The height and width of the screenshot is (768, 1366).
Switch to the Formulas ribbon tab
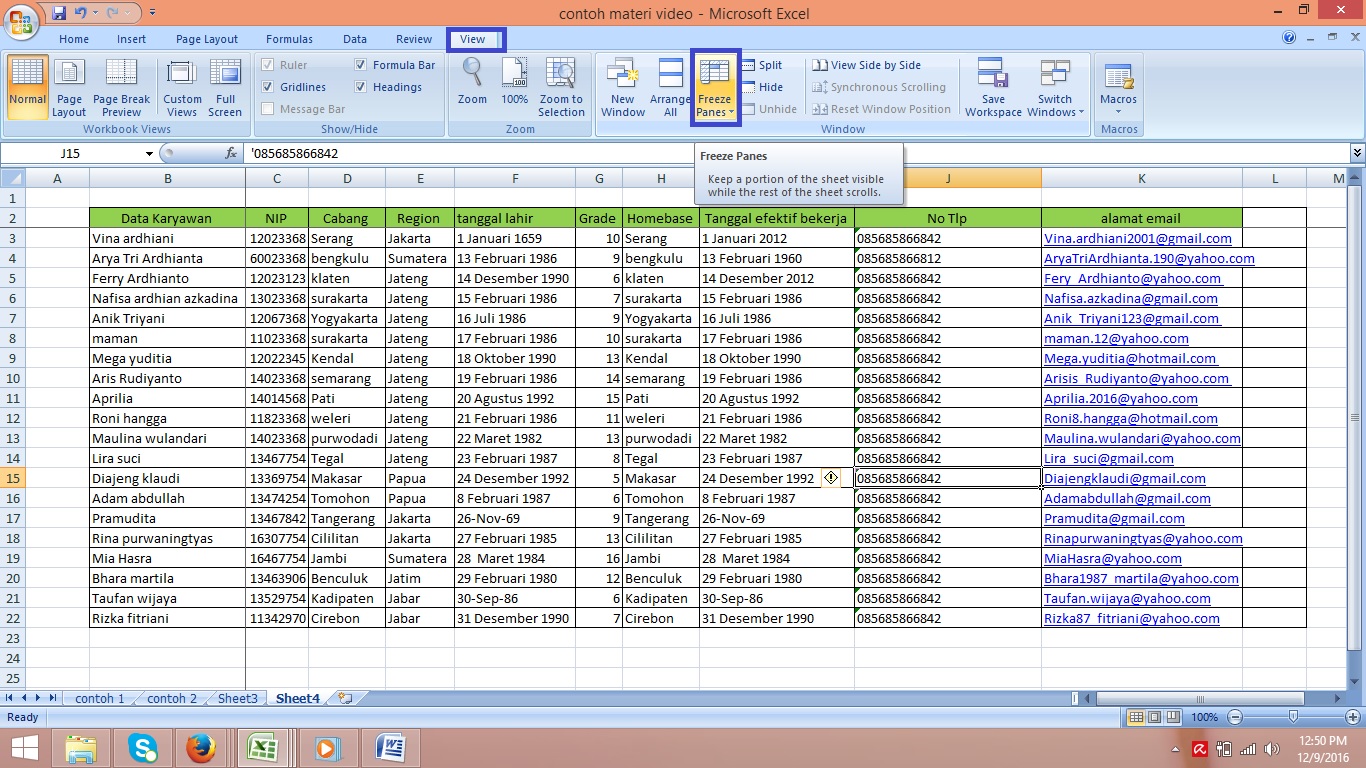[289, 39]
